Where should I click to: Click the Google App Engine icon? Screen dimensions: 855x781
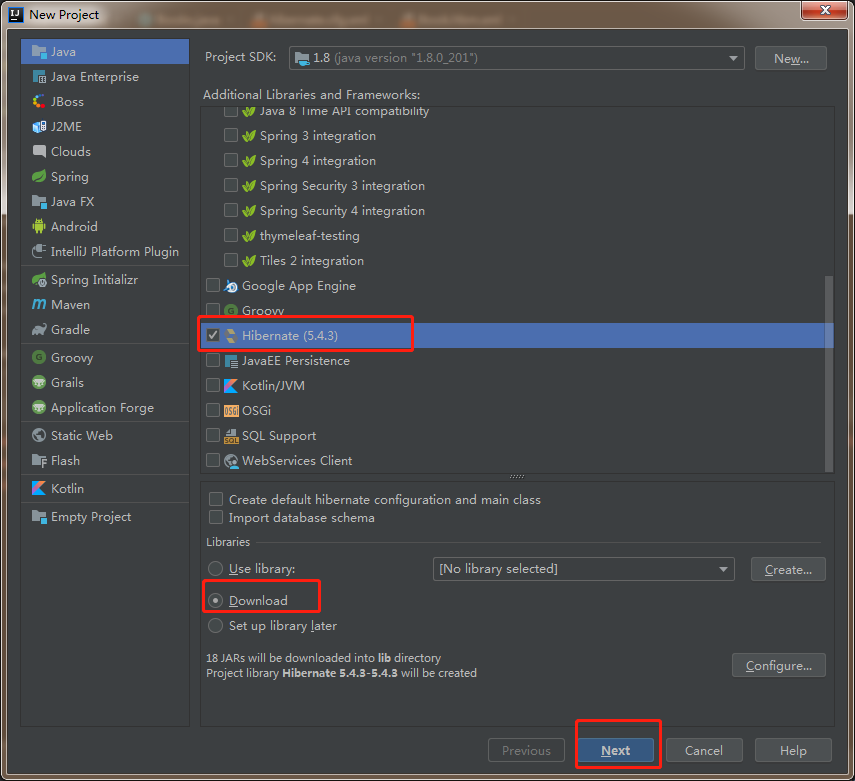pyautogui.click(x=231, y=286)
